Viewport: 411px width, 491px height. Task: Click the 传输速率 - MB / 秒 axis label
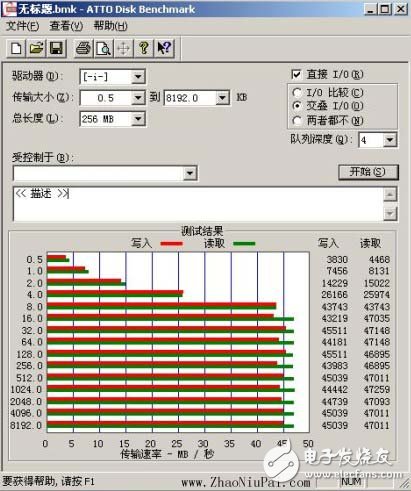167,454
